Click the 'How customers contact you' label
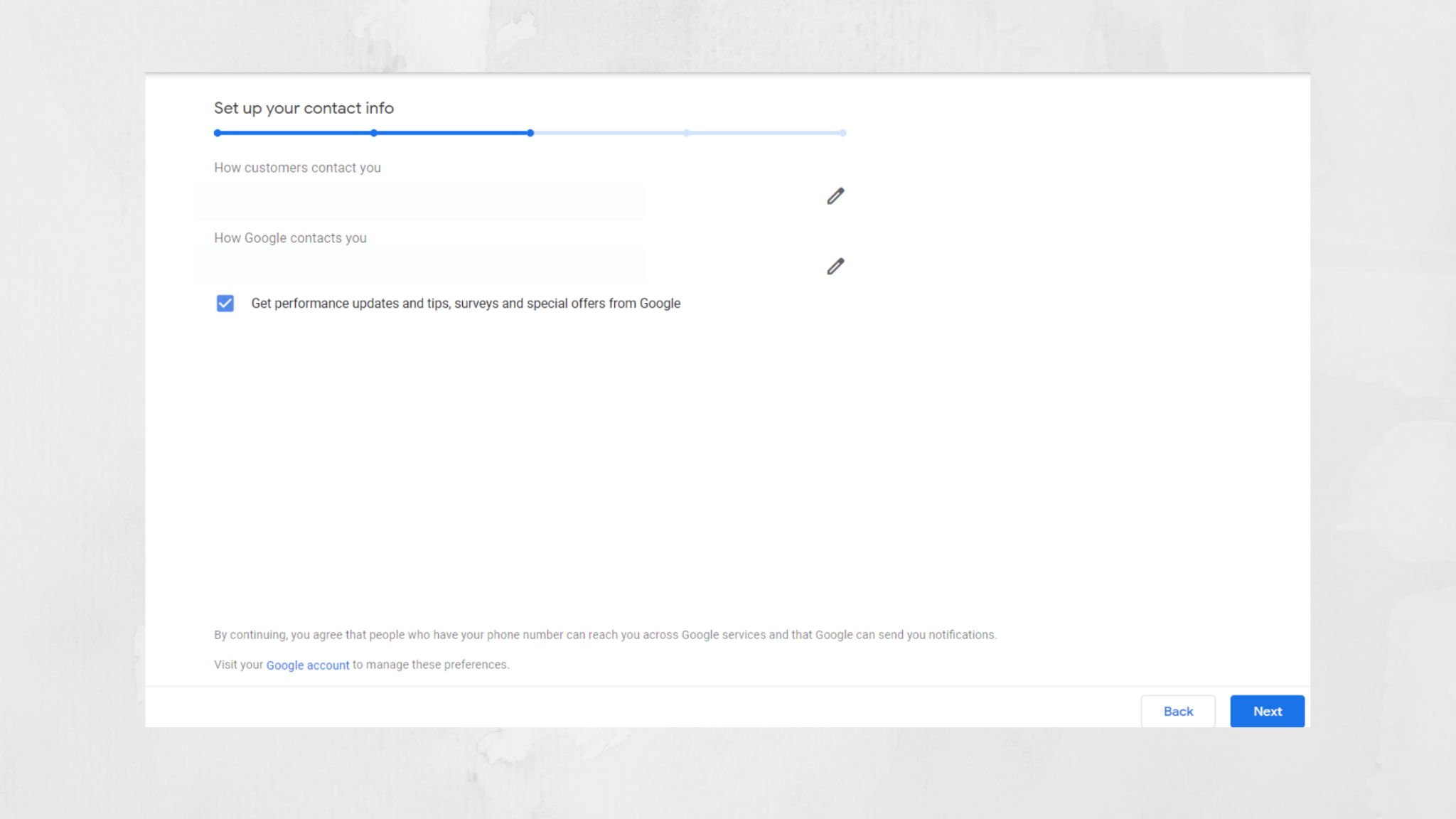This screenshot has height=819, width=1456. point(297,168)
